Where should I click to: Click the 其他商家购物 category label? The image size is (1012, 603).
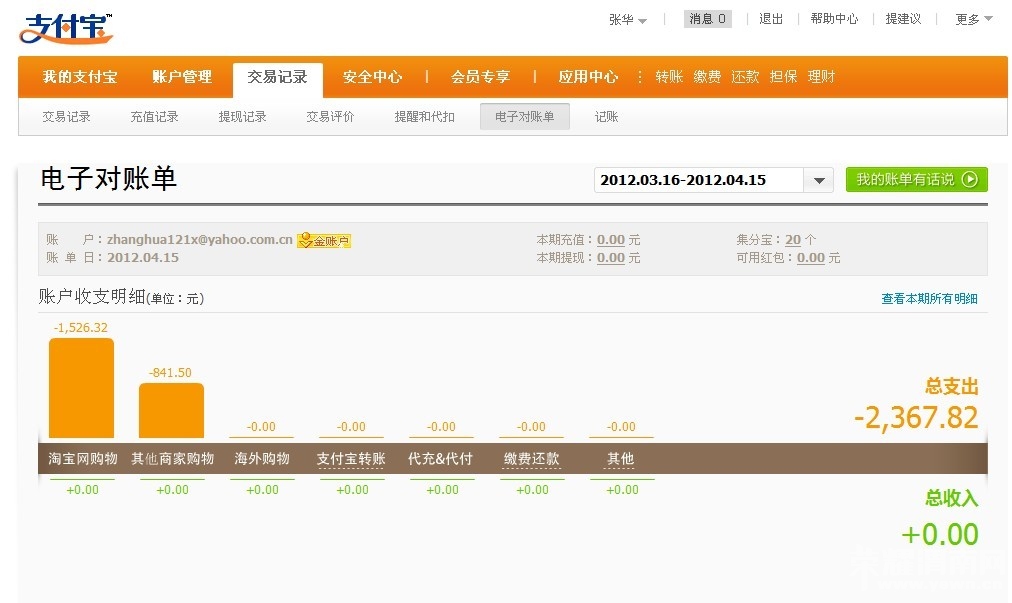coord(172,459)
